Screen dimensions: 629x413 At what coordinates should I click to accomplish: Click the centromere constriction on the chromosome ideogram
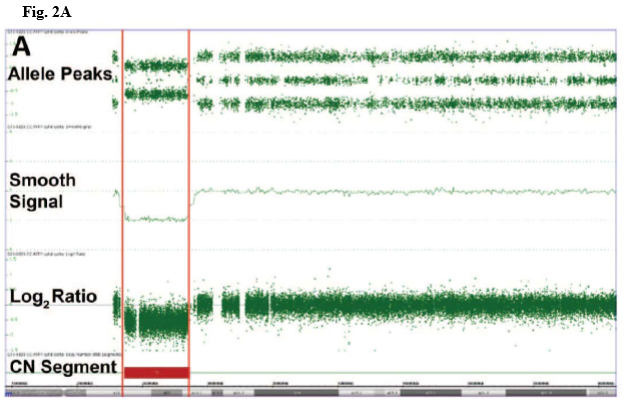tap(64, 393)
